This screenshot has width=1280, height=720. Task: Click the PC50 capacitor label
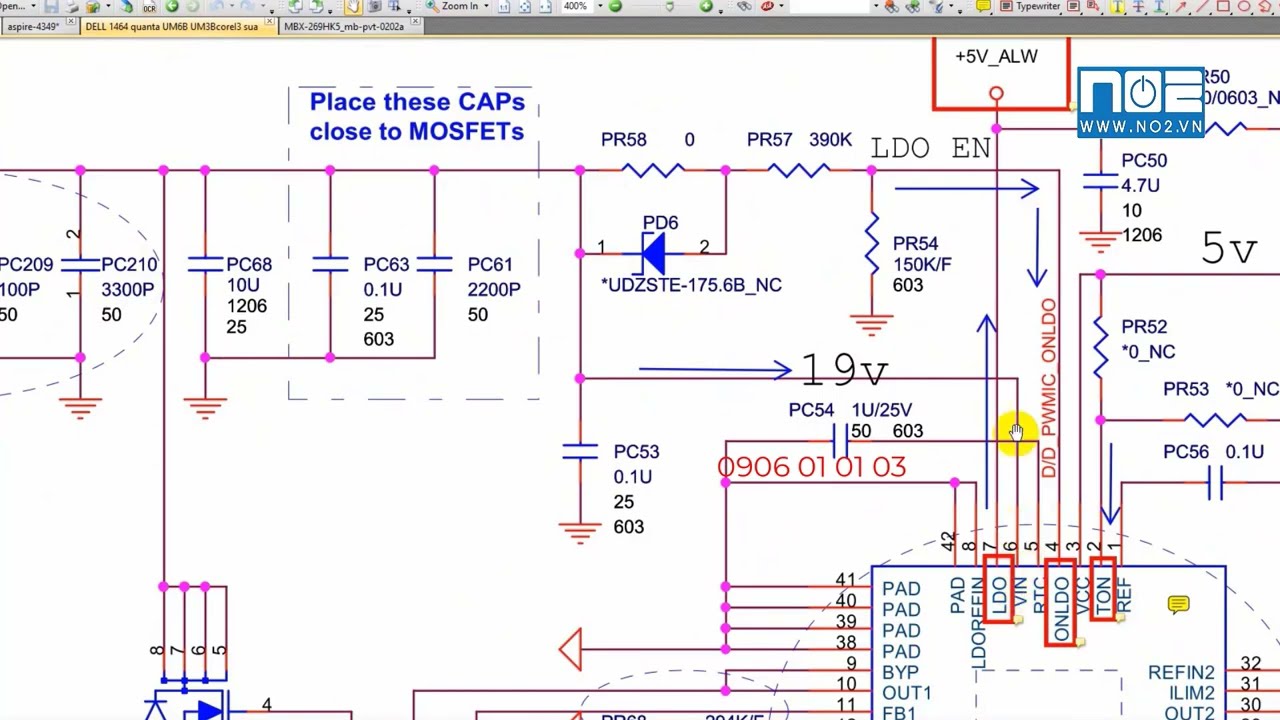coord(1144,160)
